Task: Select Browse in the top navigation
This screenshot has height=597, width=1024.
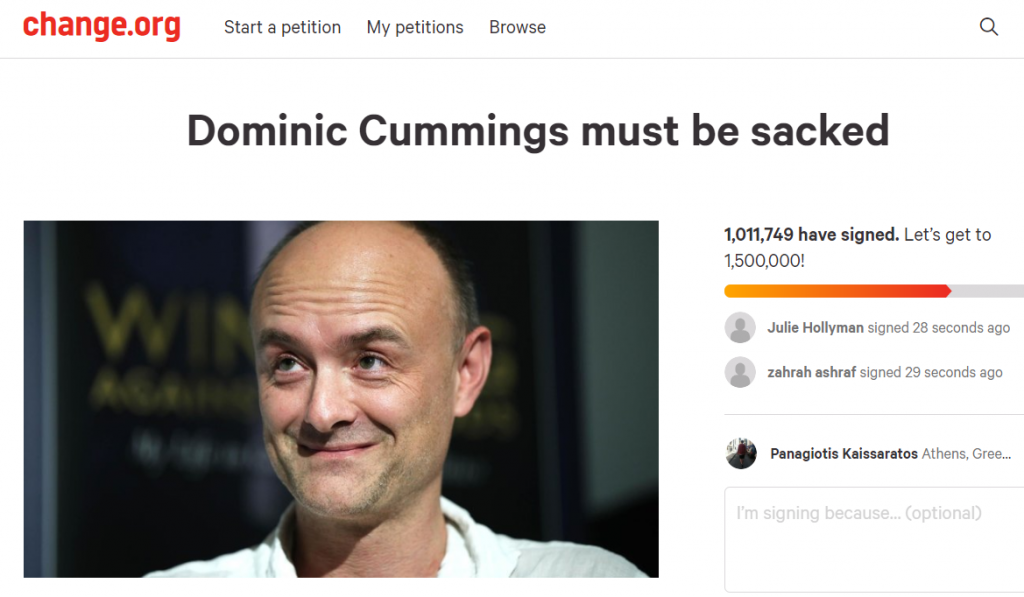Action: pyautogui.click(x=517, y=28)
